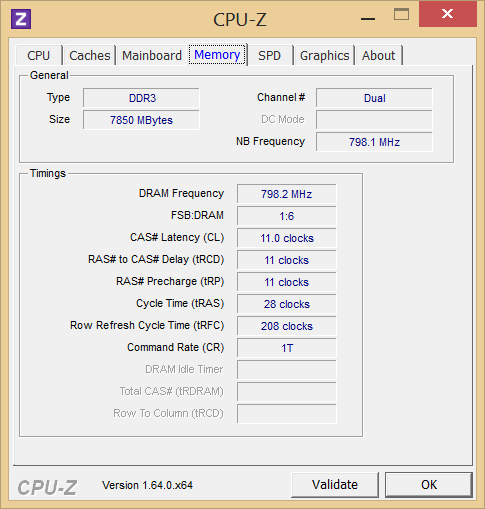Switch to the CPU tab
Screen dimensions: 485x509
click(x=39, y=55)
